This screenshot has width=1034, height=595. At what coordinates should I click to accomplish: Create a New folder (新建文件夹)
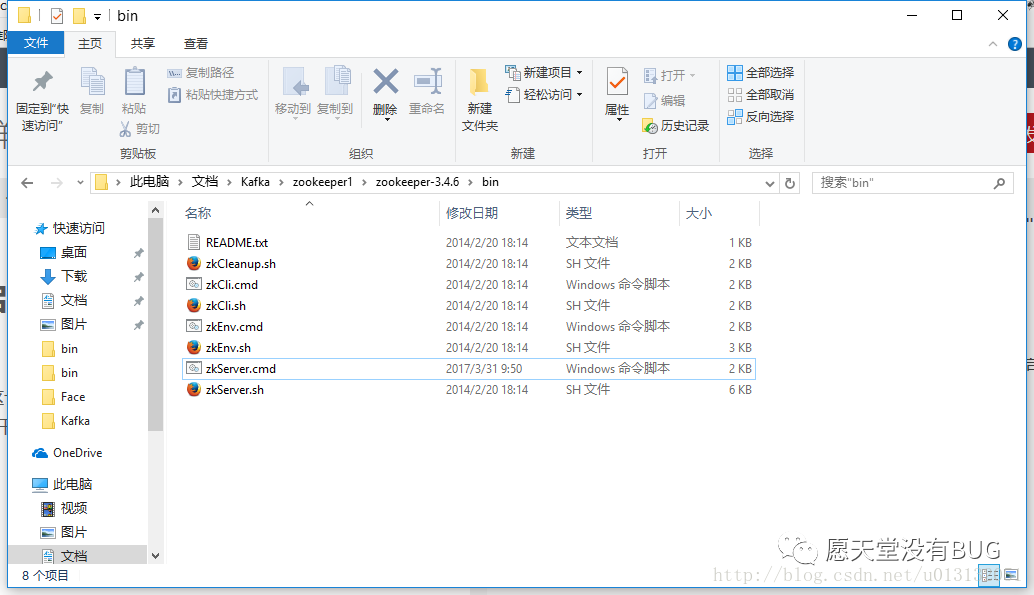(x=479, y=99)
